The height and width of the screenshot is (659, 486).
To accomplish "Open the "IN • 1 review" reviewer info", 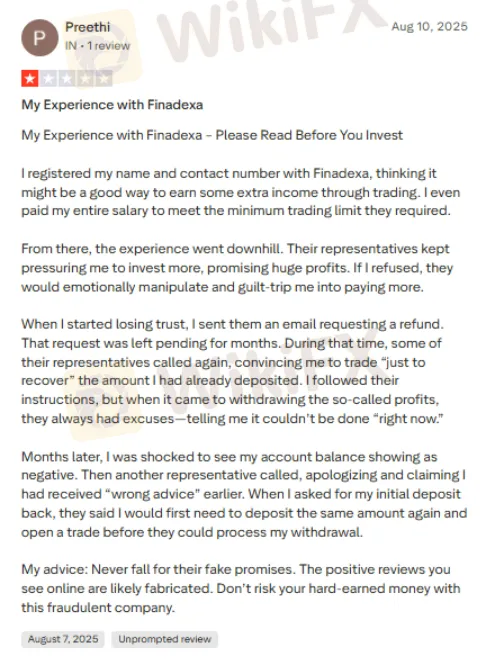I will (x=98, y=45).
